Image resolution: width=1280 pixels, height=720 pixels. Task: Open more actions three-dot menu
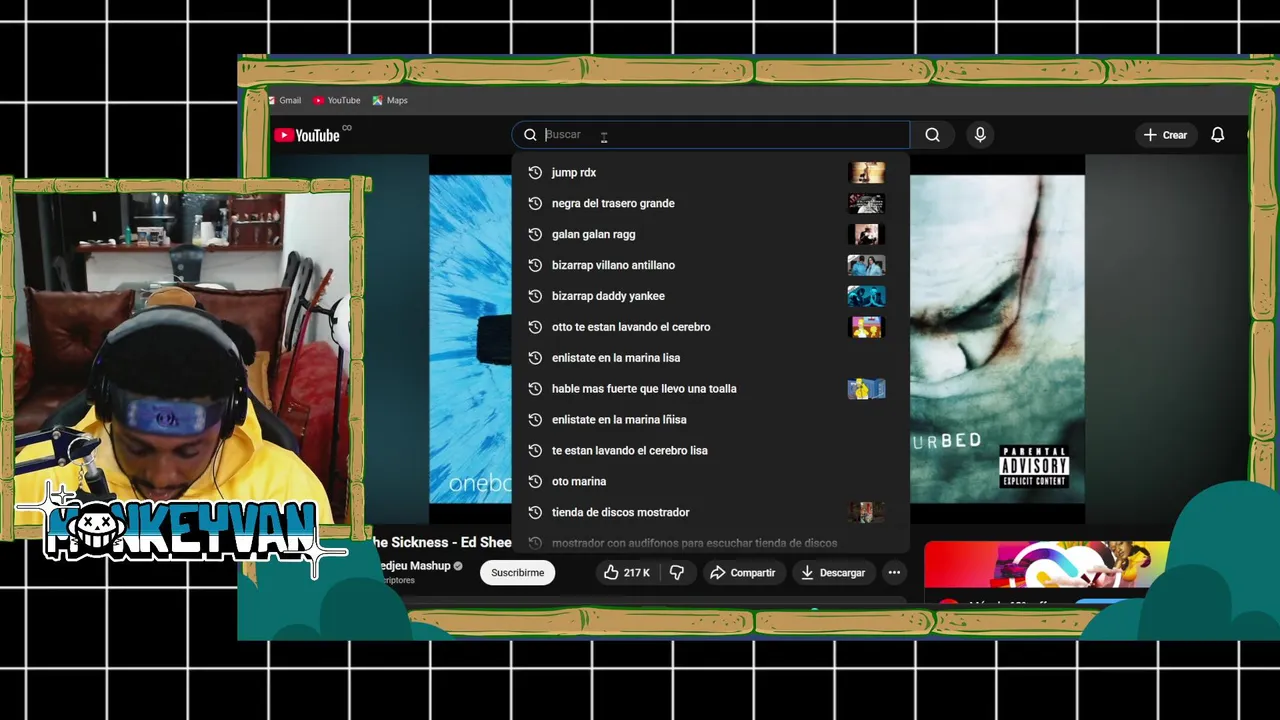[x=894, y=573]
